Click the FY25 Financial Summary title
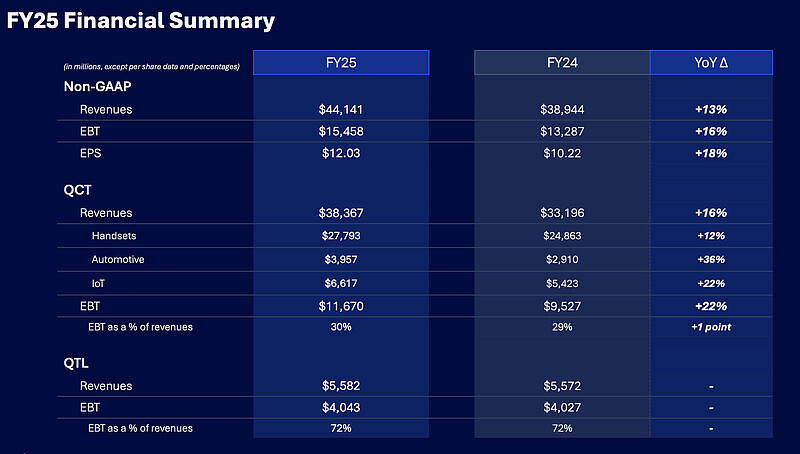 click(140, 20)
